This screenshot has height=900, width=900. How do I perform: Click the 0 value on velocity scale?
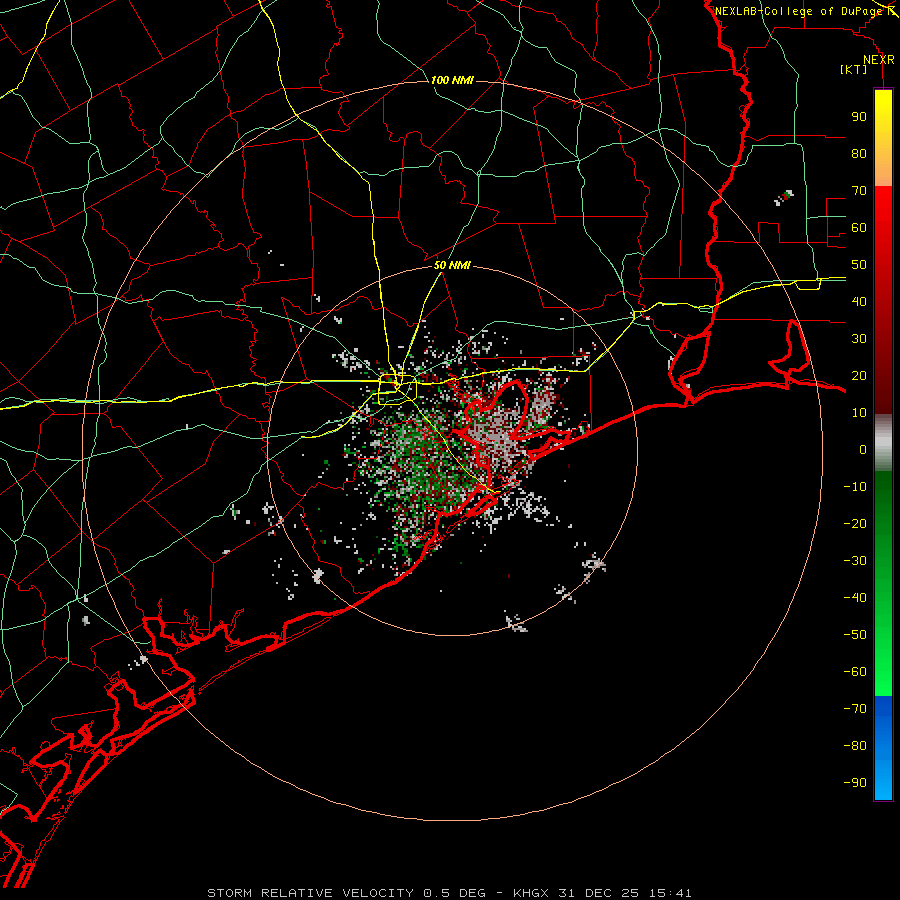click(863, 449)
